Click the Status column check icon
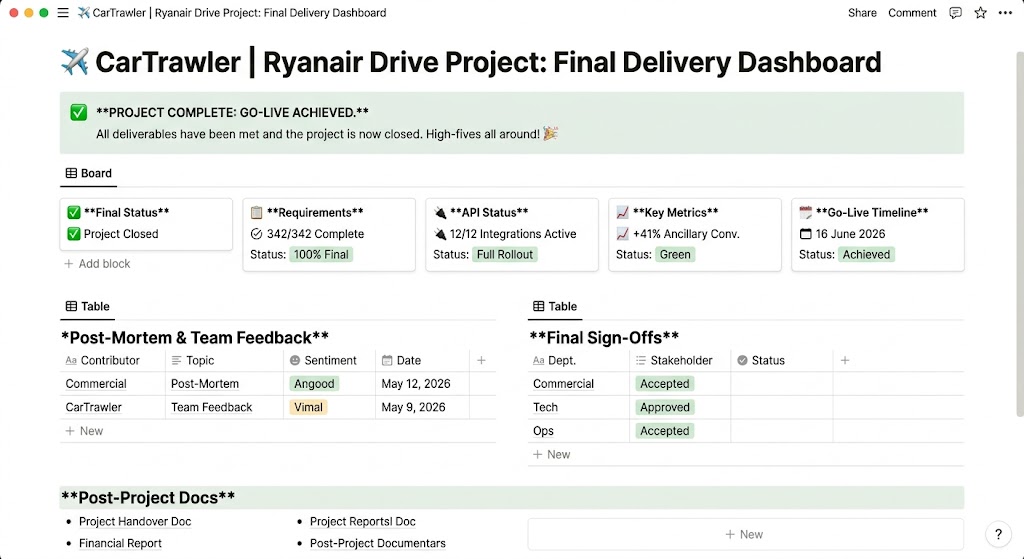 742,360
